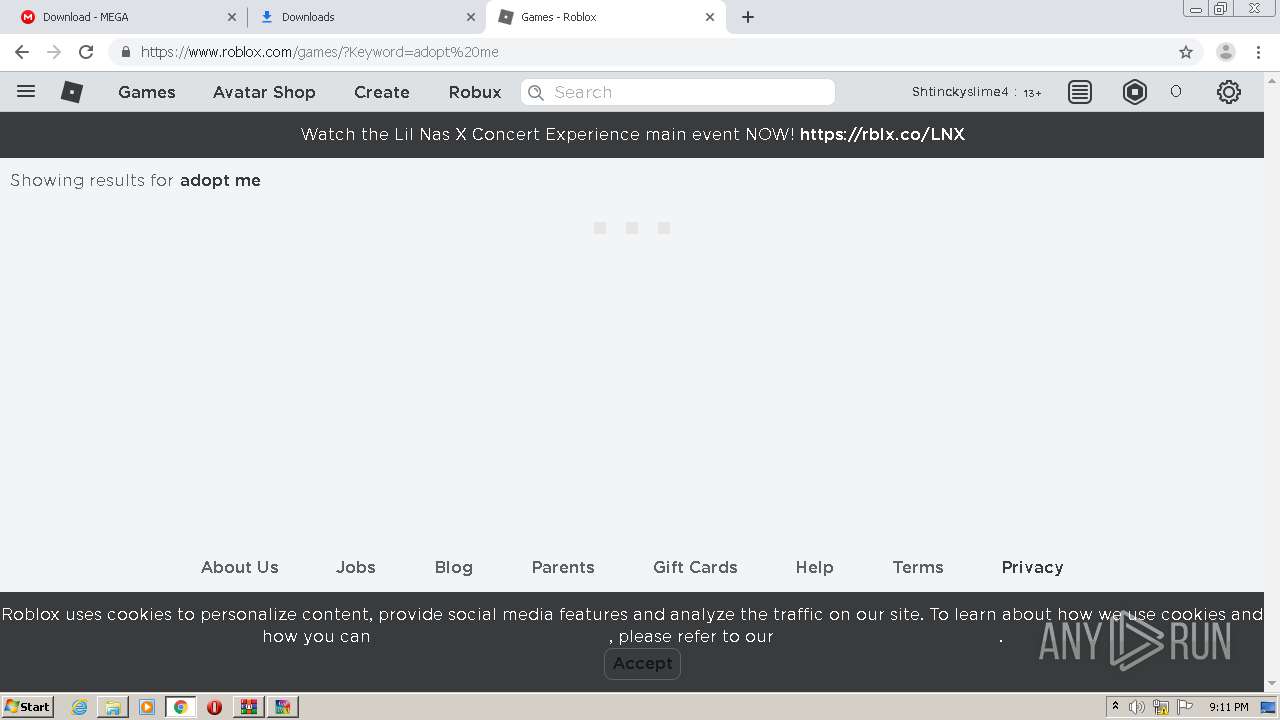Reload the current page
1280x720 pixels.
86,52
